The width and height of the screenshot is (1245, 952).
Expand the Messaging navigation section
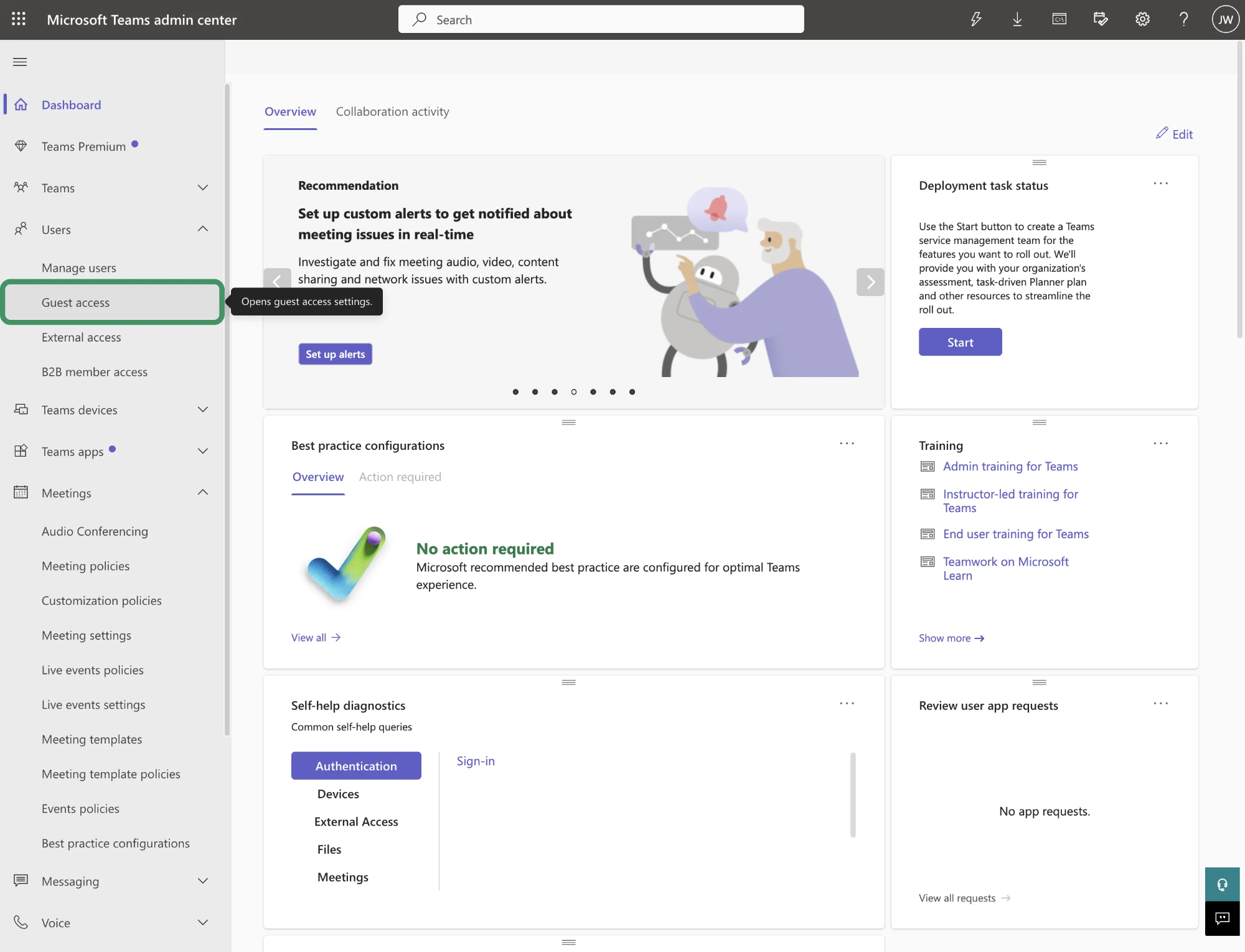point(203,880)
